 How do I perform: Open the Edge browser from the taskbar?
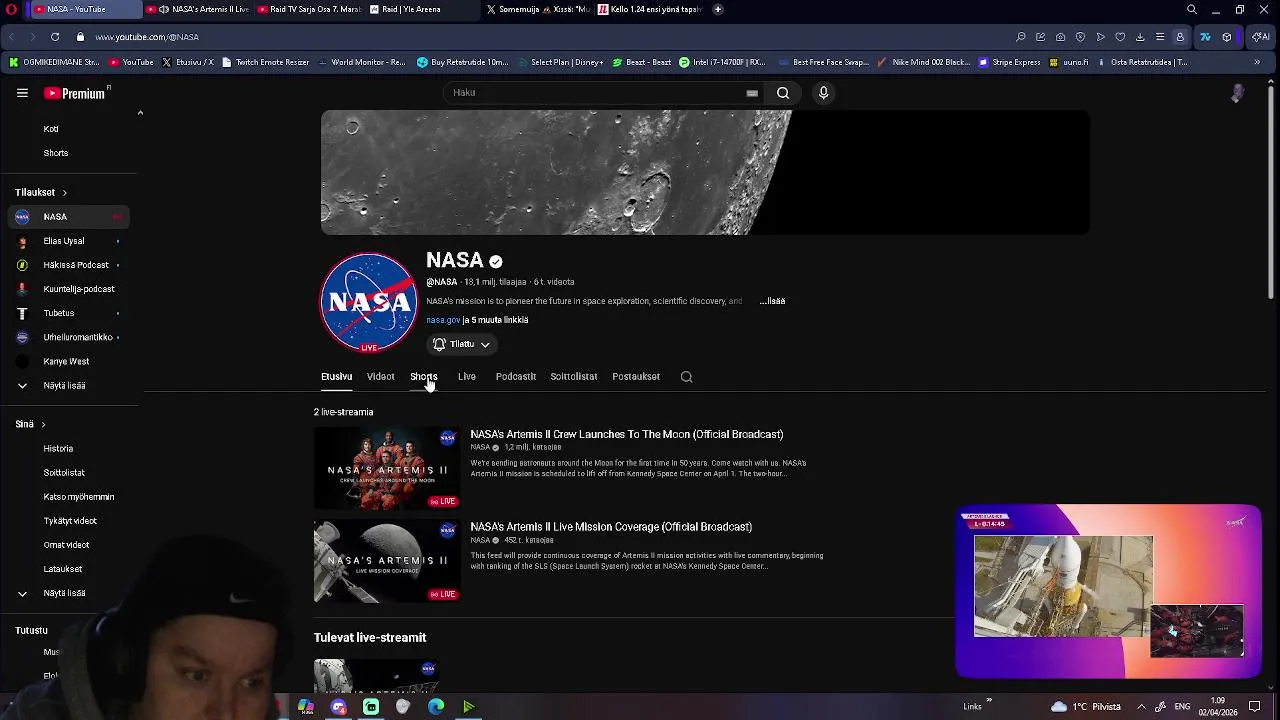click(436, 707)
